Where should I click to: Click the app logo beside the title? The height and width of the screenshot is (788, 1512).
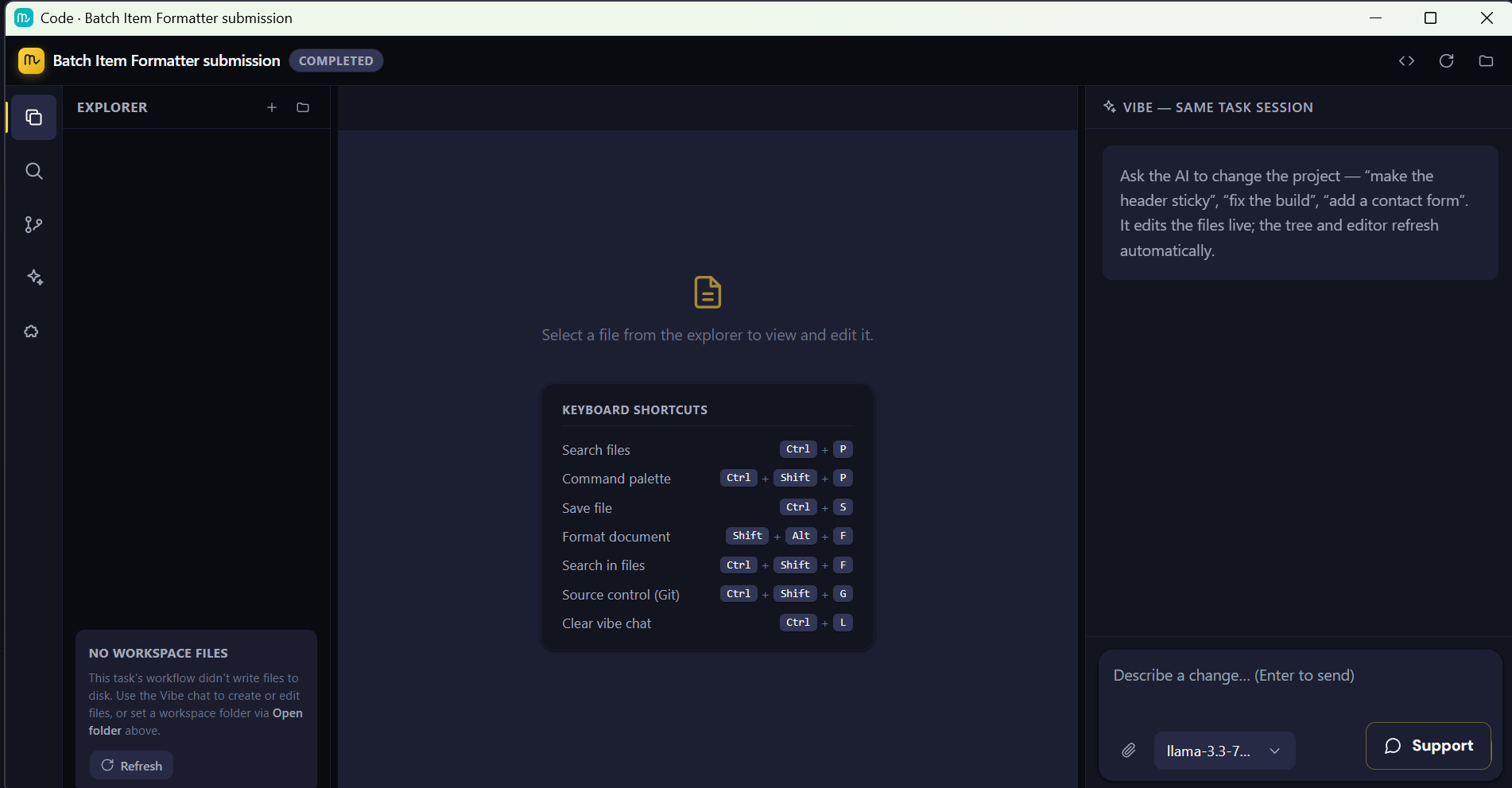point(31,60)
